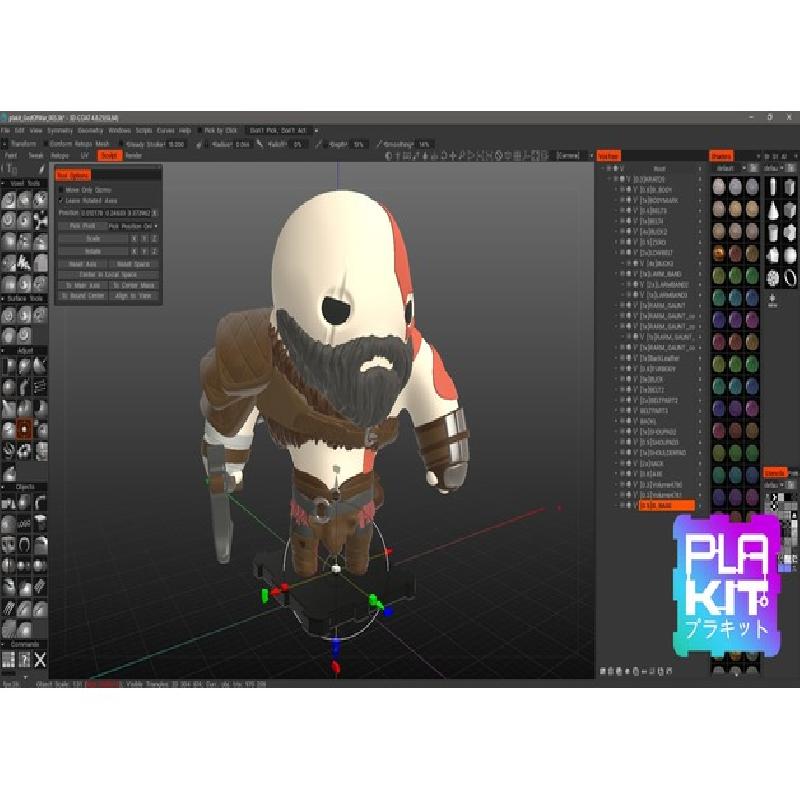Enable Move Only Gizmo checkbox
The width and height of the screenshot is (800, 800).
point(61,190)
